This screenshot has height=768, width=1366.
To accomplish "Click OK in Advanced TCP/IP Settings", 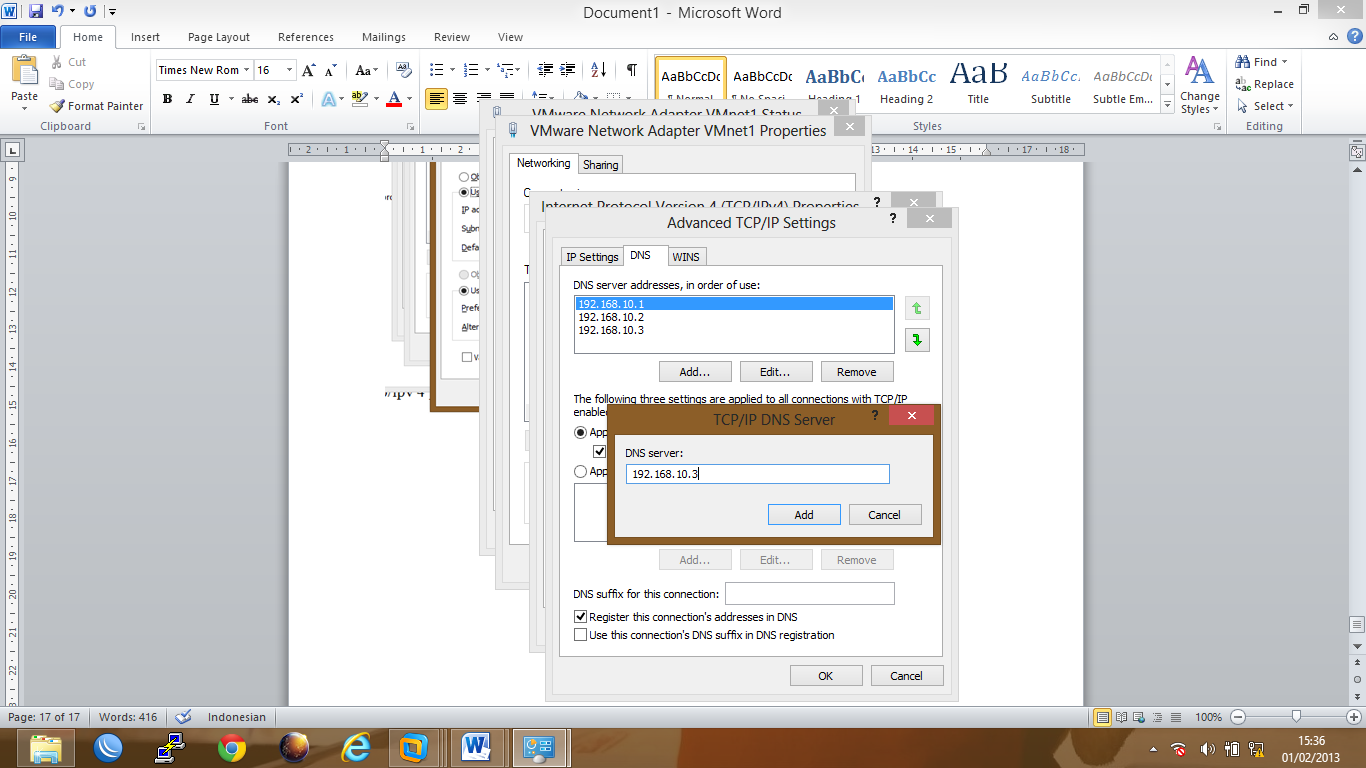I will (x=825, y=676).
